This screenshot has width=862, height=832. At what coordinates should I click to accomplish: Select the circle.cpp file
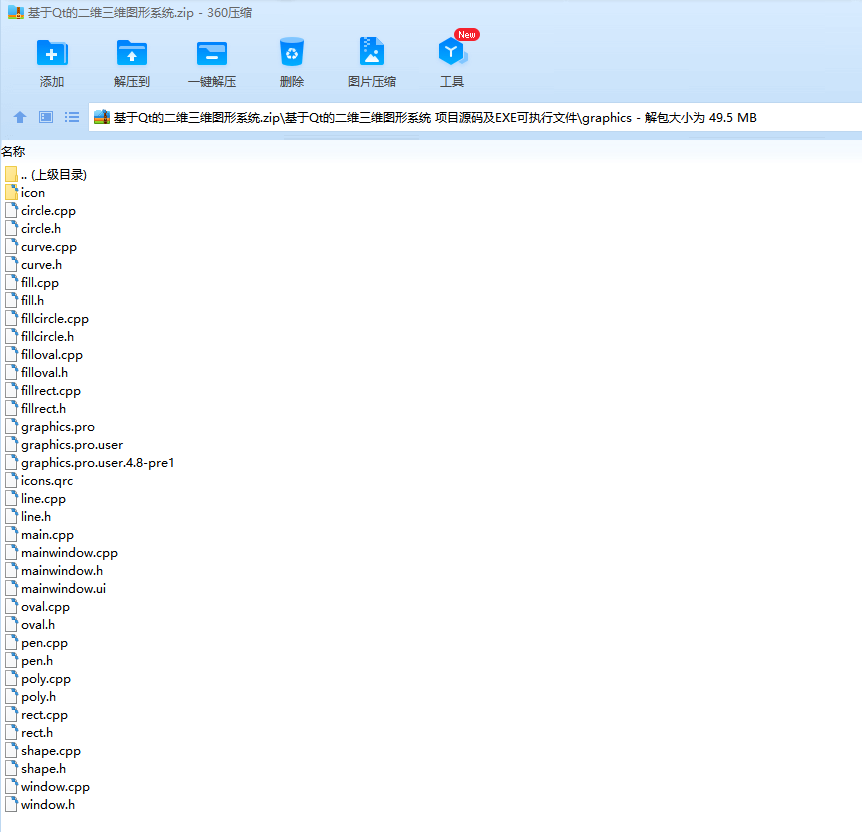pos(41,211)
